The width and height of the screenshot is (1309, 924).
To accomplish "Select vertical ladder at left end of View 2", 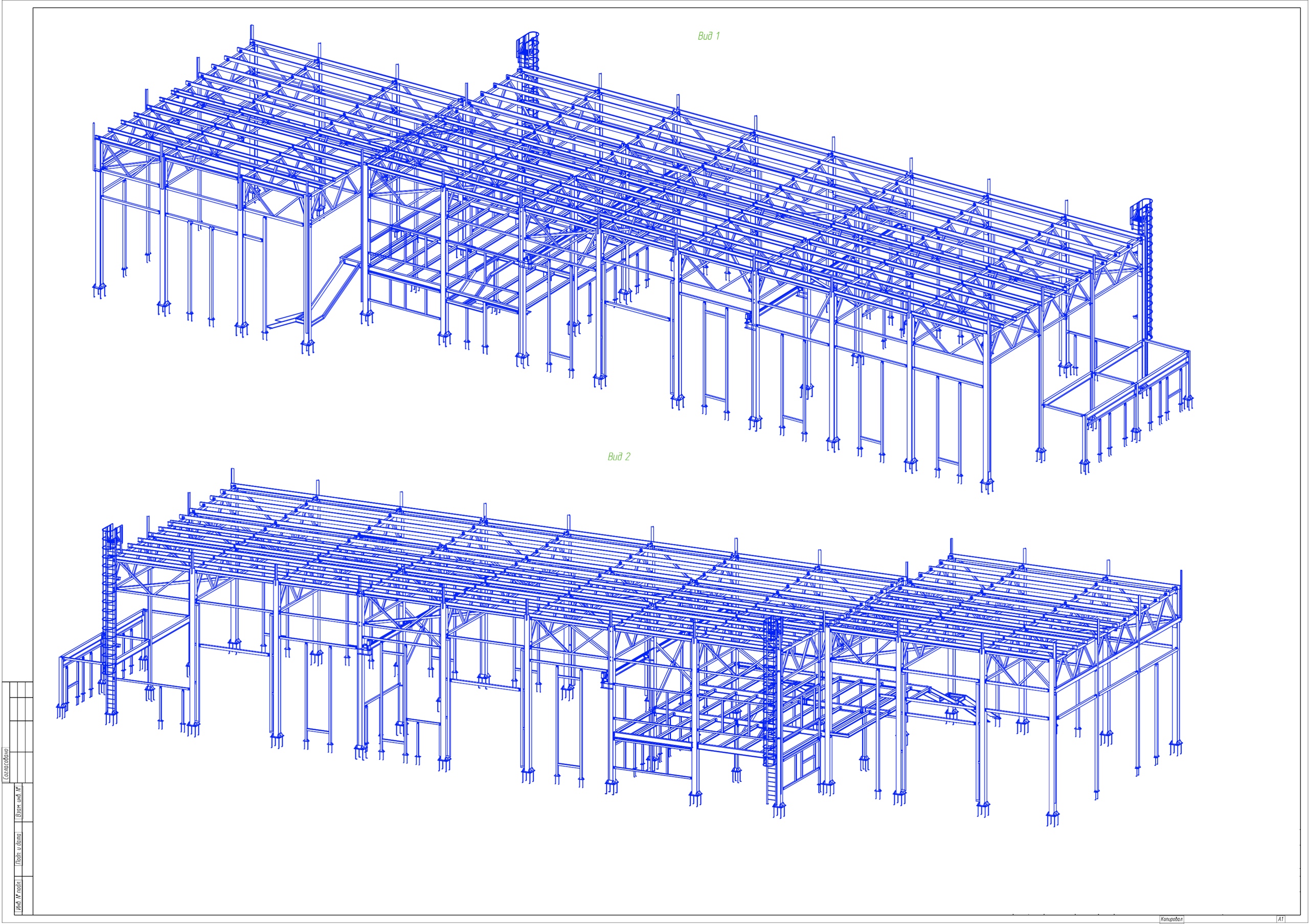I will [110, 621].
